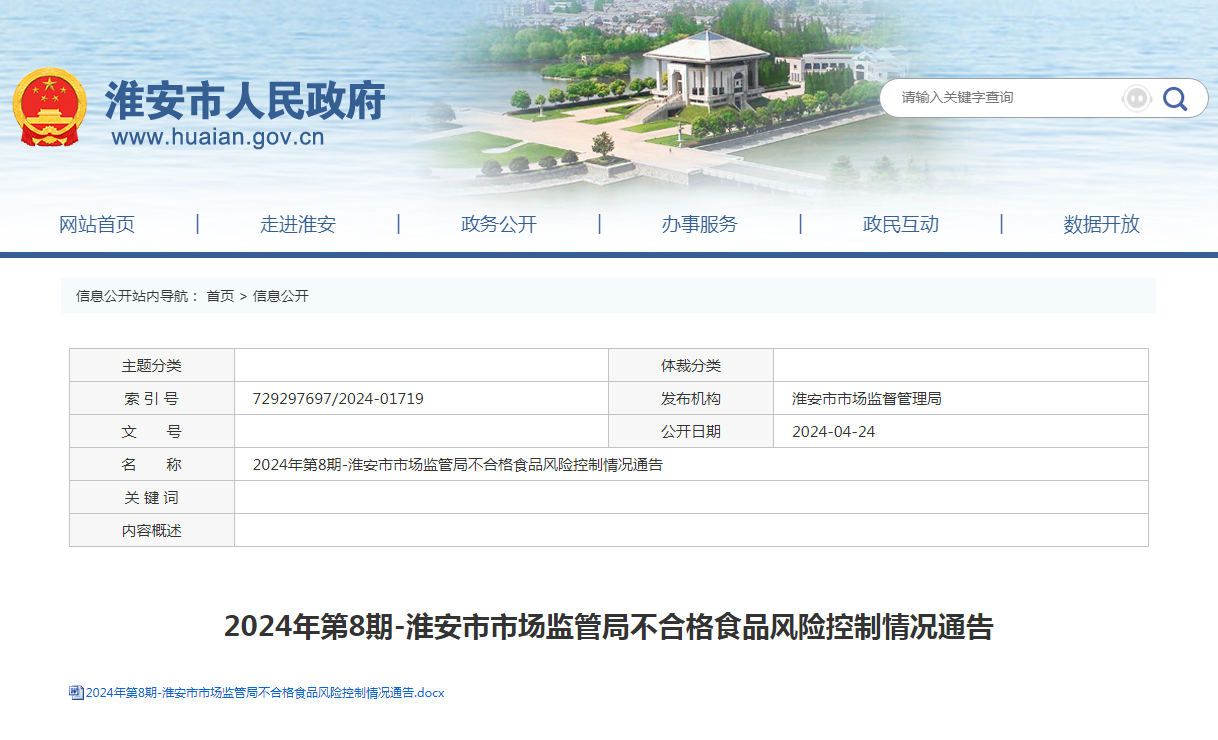Open the 政民互动 menu item
The image size is (1218, 740).
tap(901, 224)
